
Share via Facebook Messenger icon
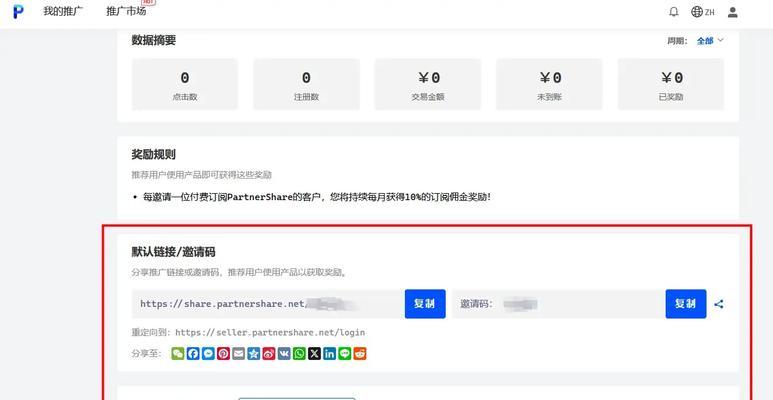(208, 354)
